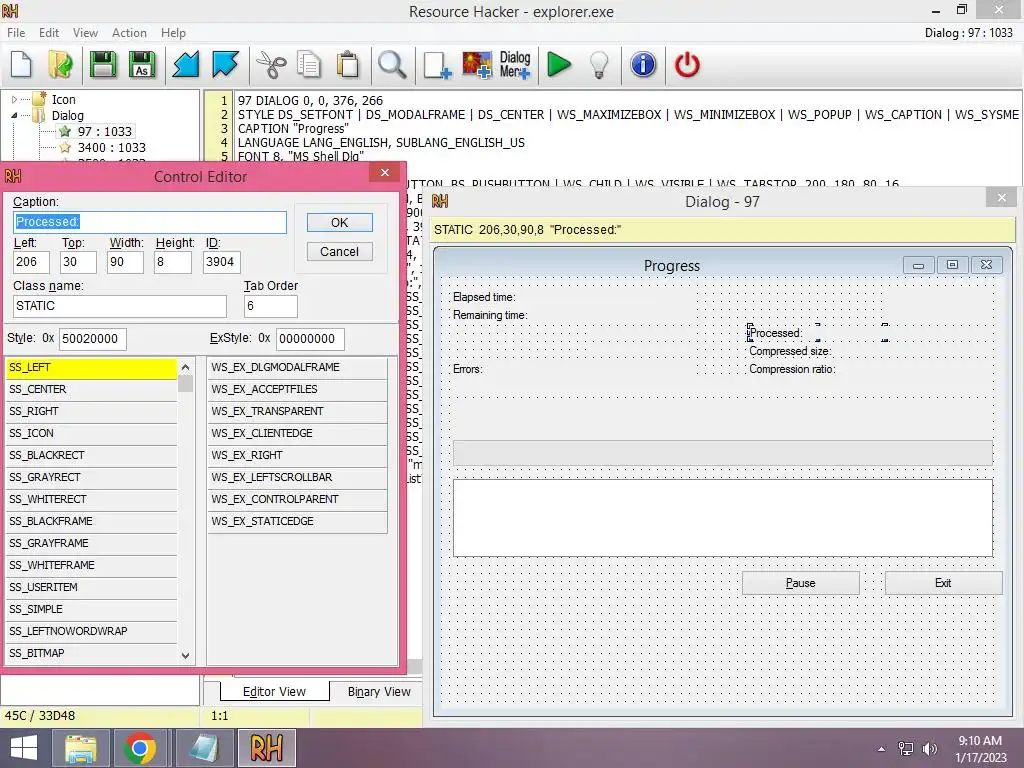Click the add image resource icon
This screenshot has width=1024, height=768.
(477, 65)
